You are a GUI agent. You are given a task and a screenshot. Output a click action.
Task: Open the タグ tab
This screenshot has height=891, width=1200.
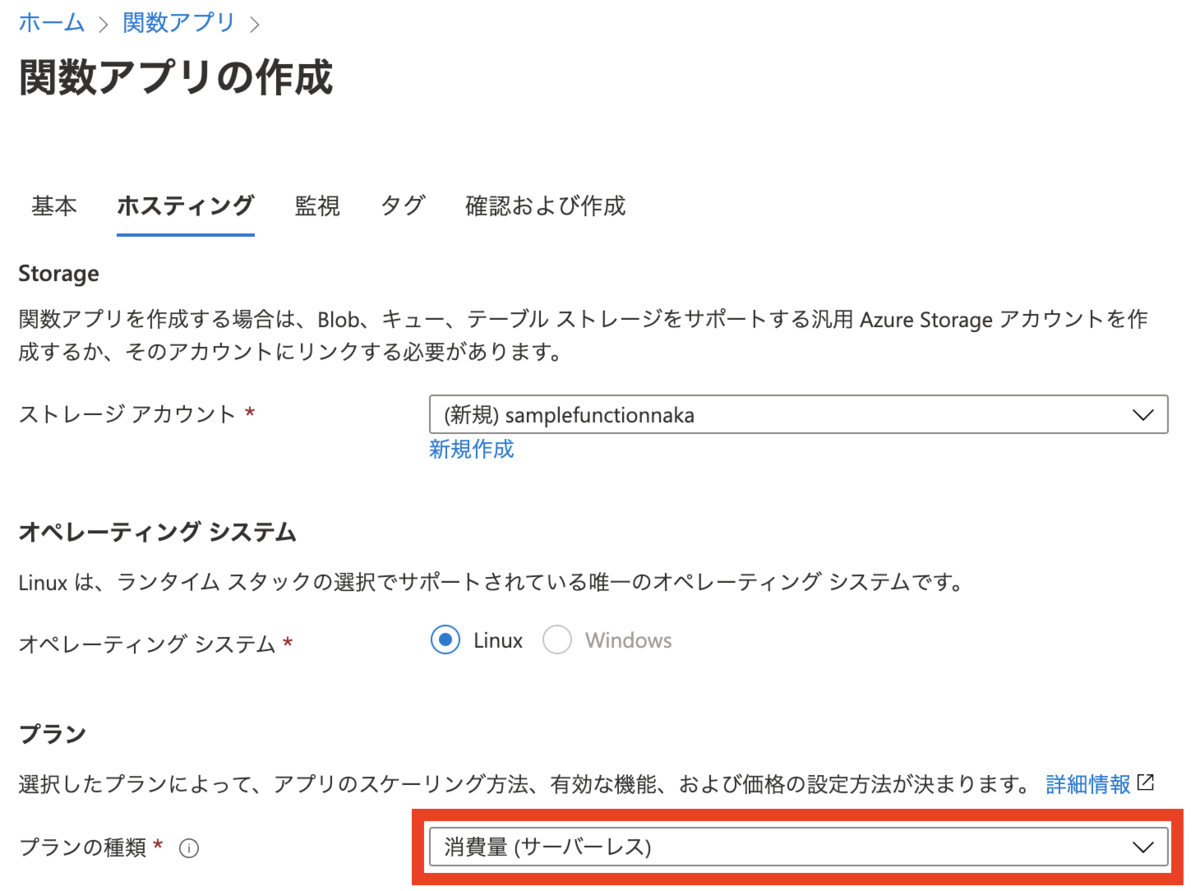(402, 206)
